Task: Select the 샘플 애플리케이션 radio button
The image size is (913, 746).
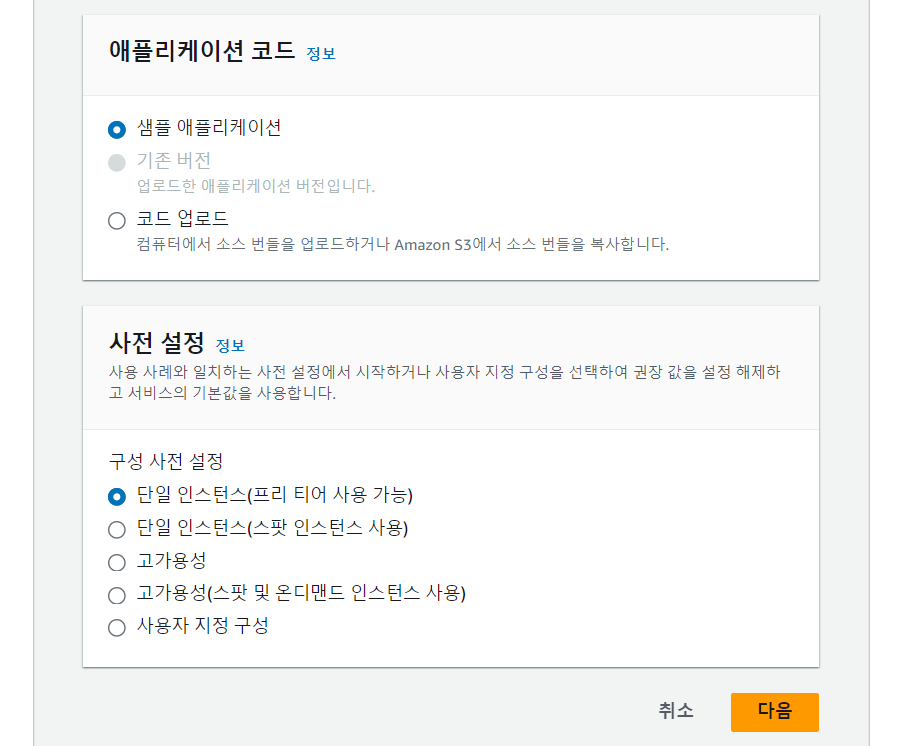Action: pyautogui.click(x=117, y=129)
